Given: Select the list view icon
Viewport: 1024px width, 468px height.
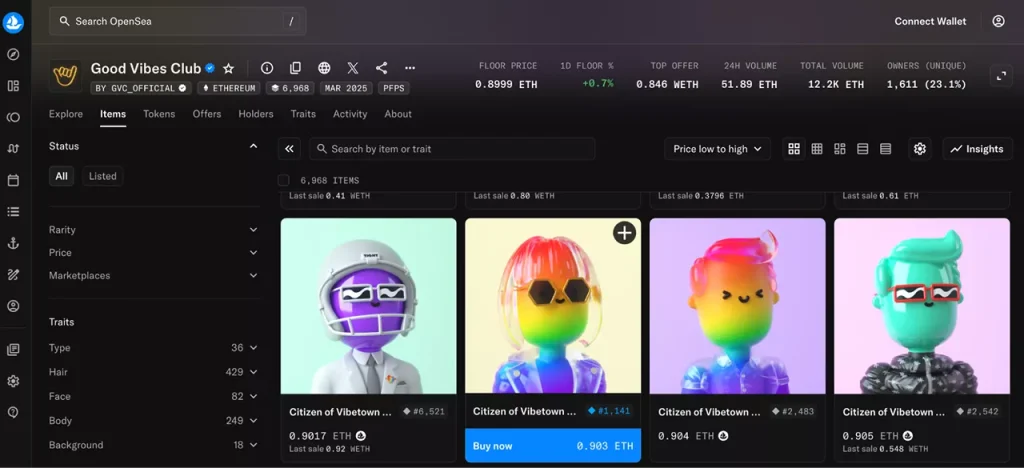Looking at the screenshot, I should [x=863, y=149].
